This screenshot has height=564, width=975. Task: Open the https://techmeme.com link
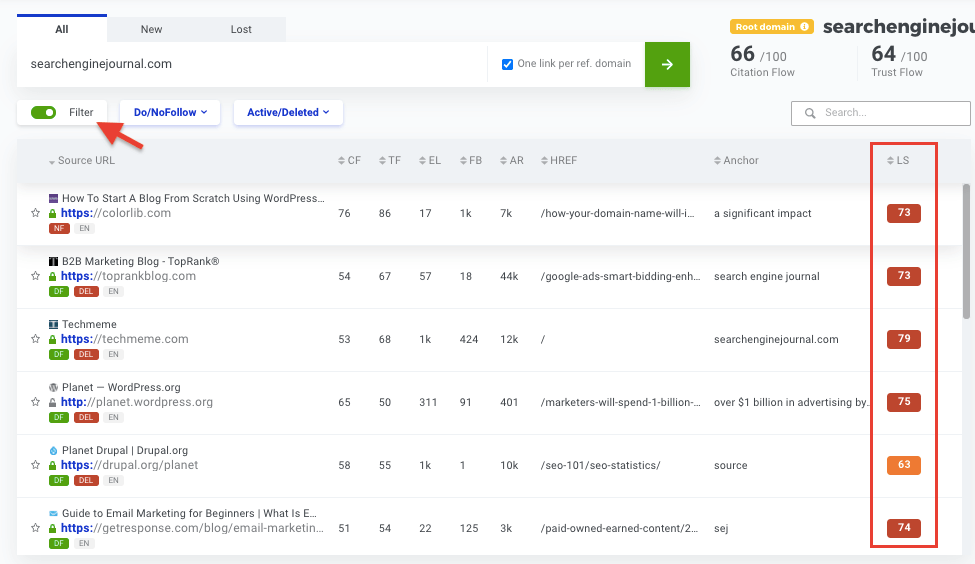[124, 339]
